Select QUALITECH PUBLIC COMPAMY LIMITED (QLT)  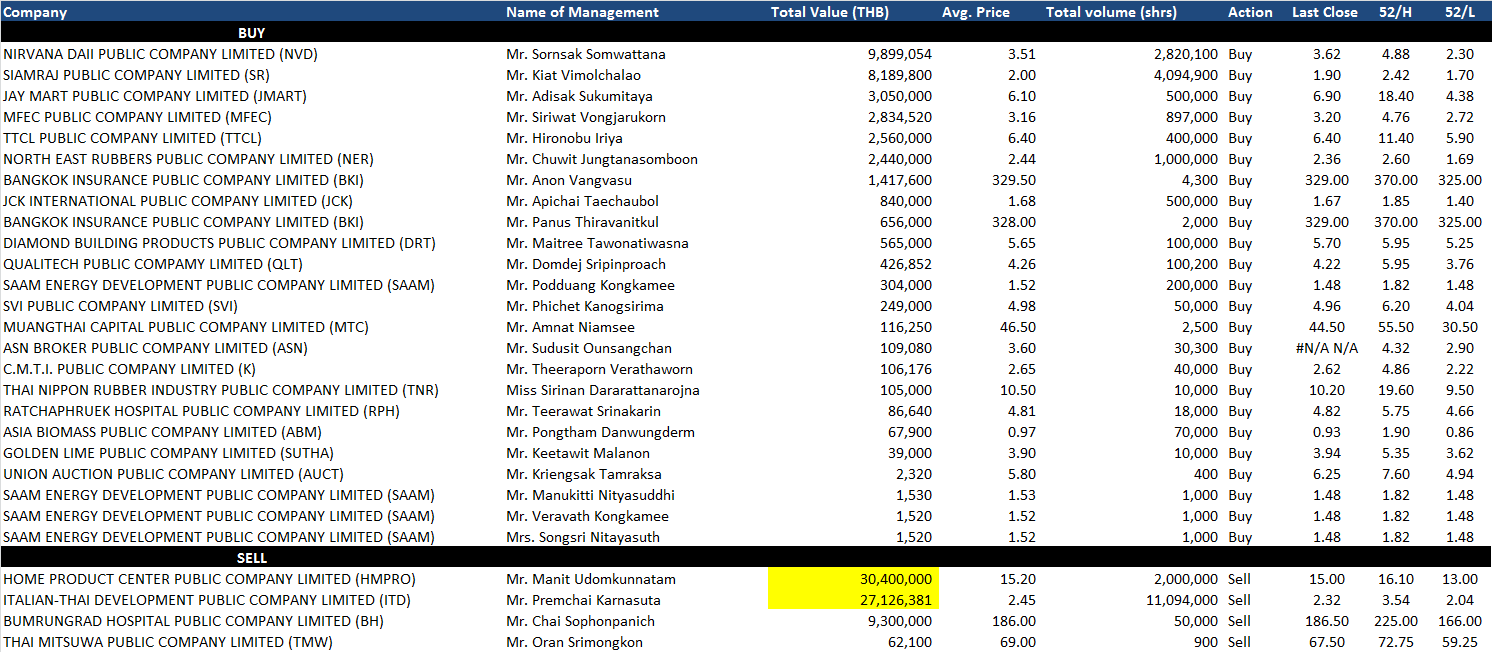tap(153, 264)
